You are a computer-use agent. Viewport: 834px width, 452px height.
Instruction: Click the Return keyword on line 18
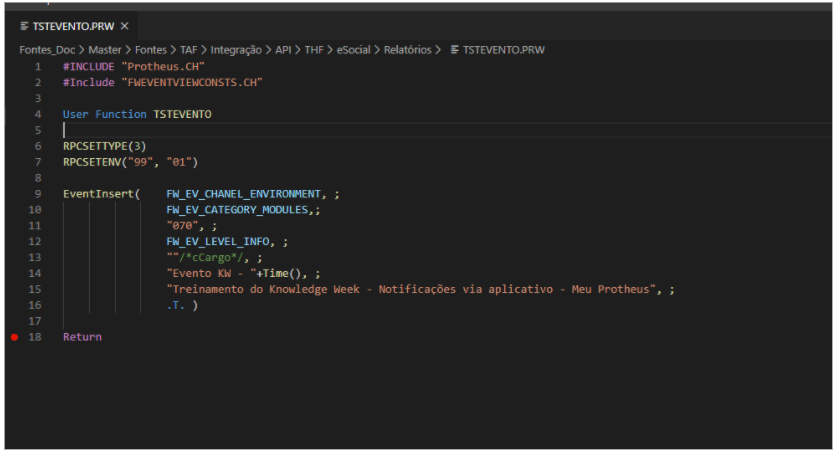[x=82, y=337]
